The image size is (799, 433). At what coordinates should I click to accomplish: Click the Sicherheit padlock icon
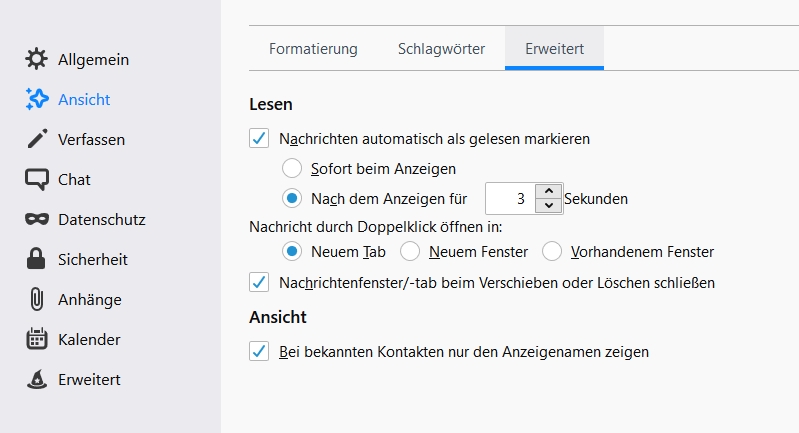click(37, 260)
